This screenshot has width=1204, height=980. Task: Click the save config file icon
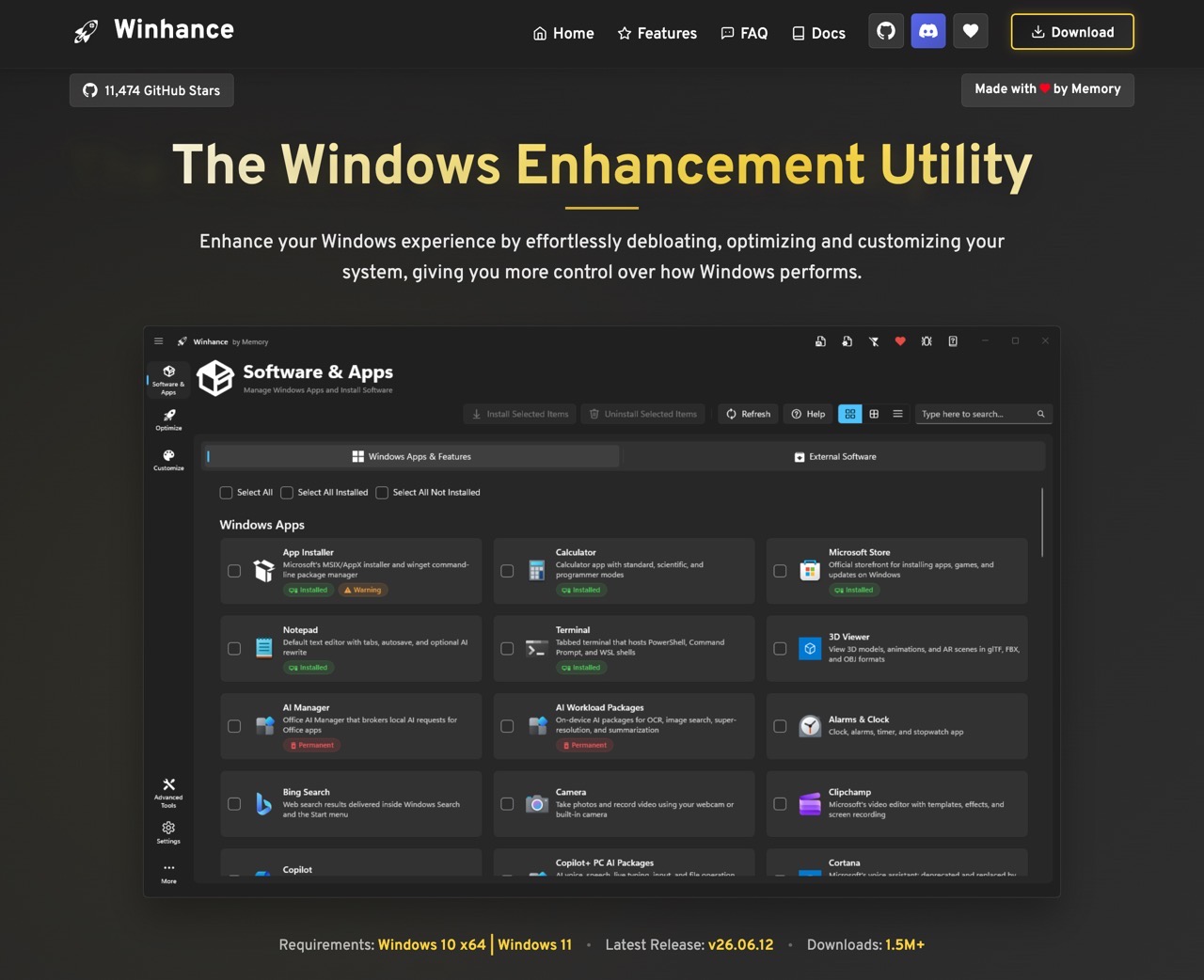(820, 341)
